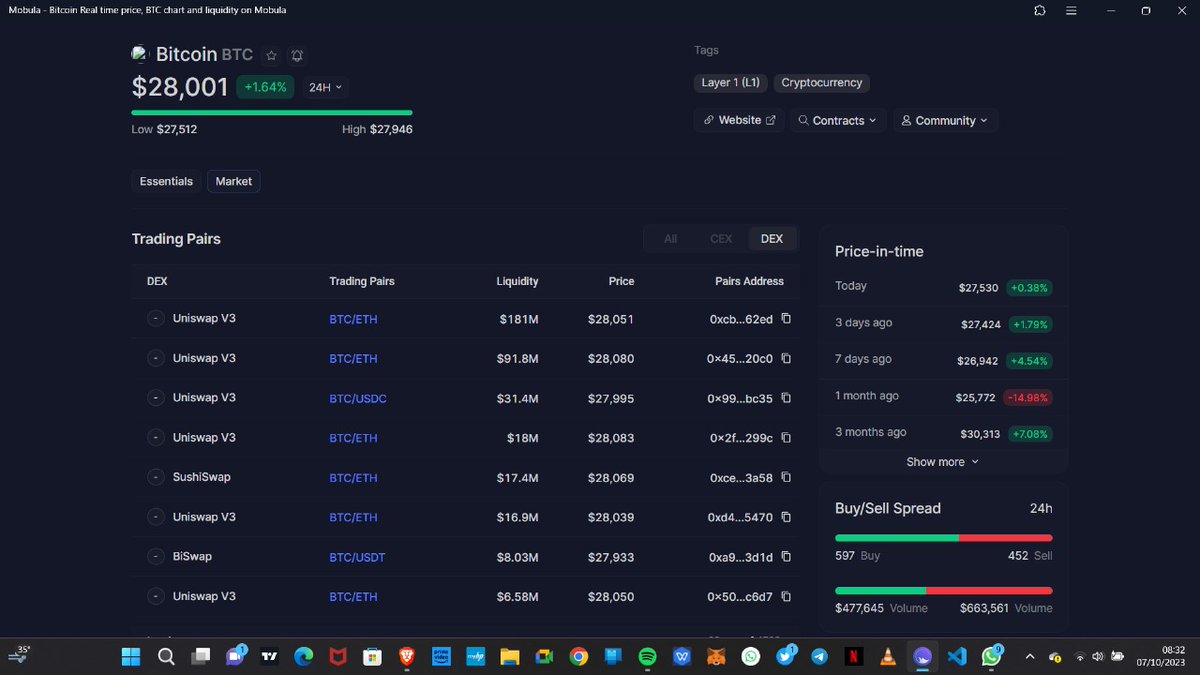Click the Pairs Address column header
The width and height of the screenshot is (1200, 675).
coord(749,281)
